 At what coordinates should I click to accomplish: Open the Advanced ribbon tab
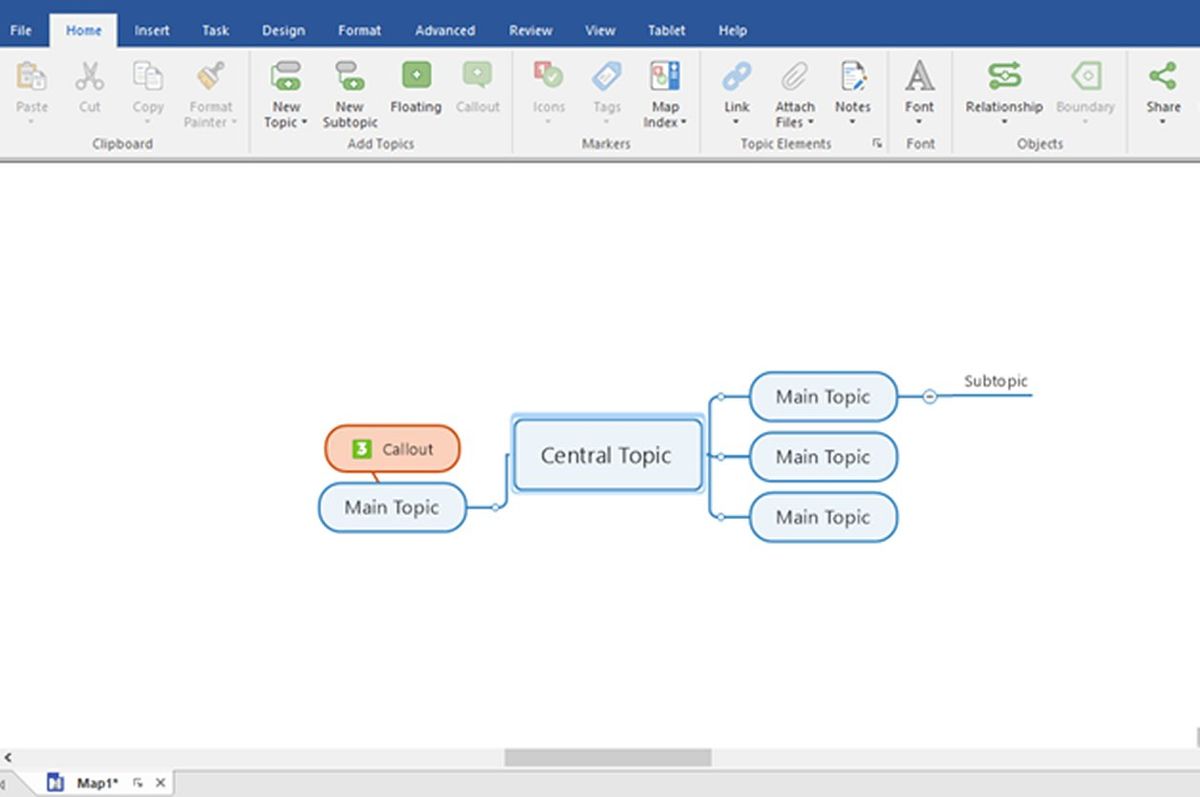tap(444, 30)
